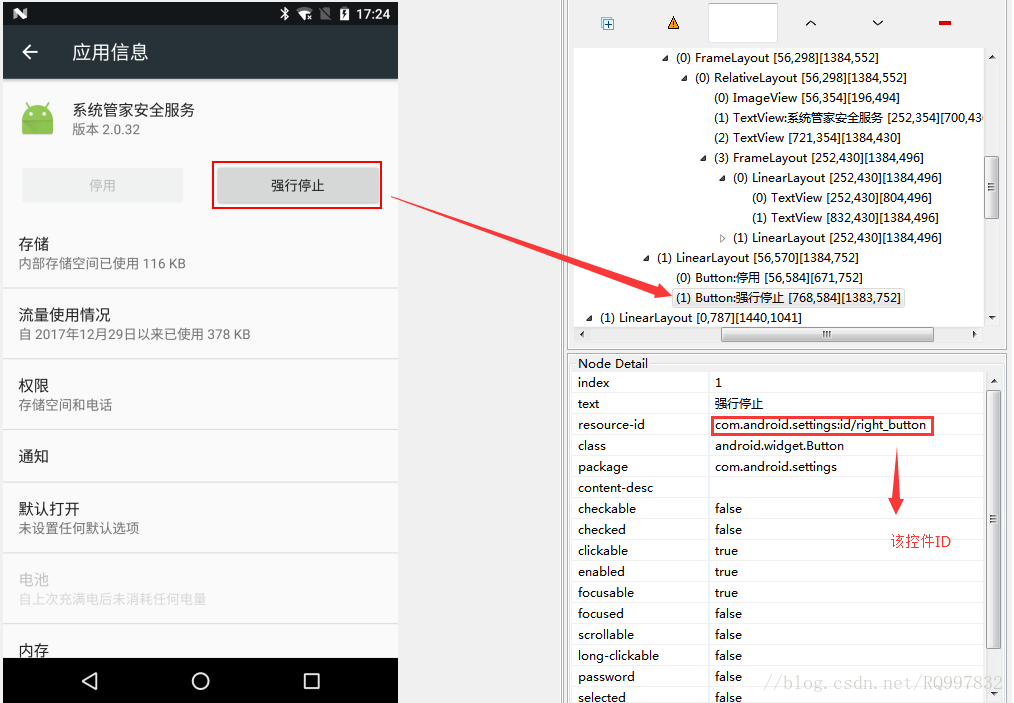The height and width of the screenshot is (703, 1014).
Task: Select the TextView:系统管家安全服务 tree node
Action: (847, 118)
